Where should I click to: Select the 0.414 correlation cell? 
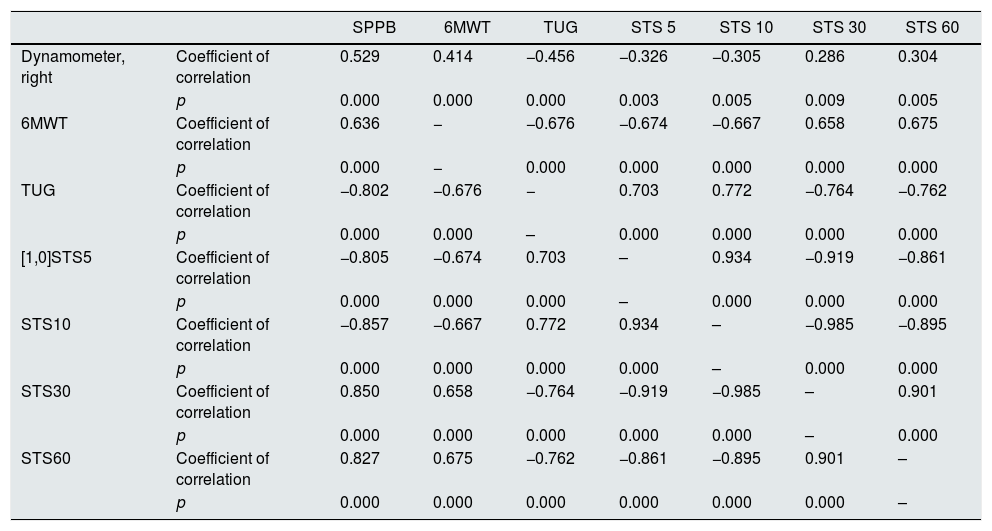(453, 57)
